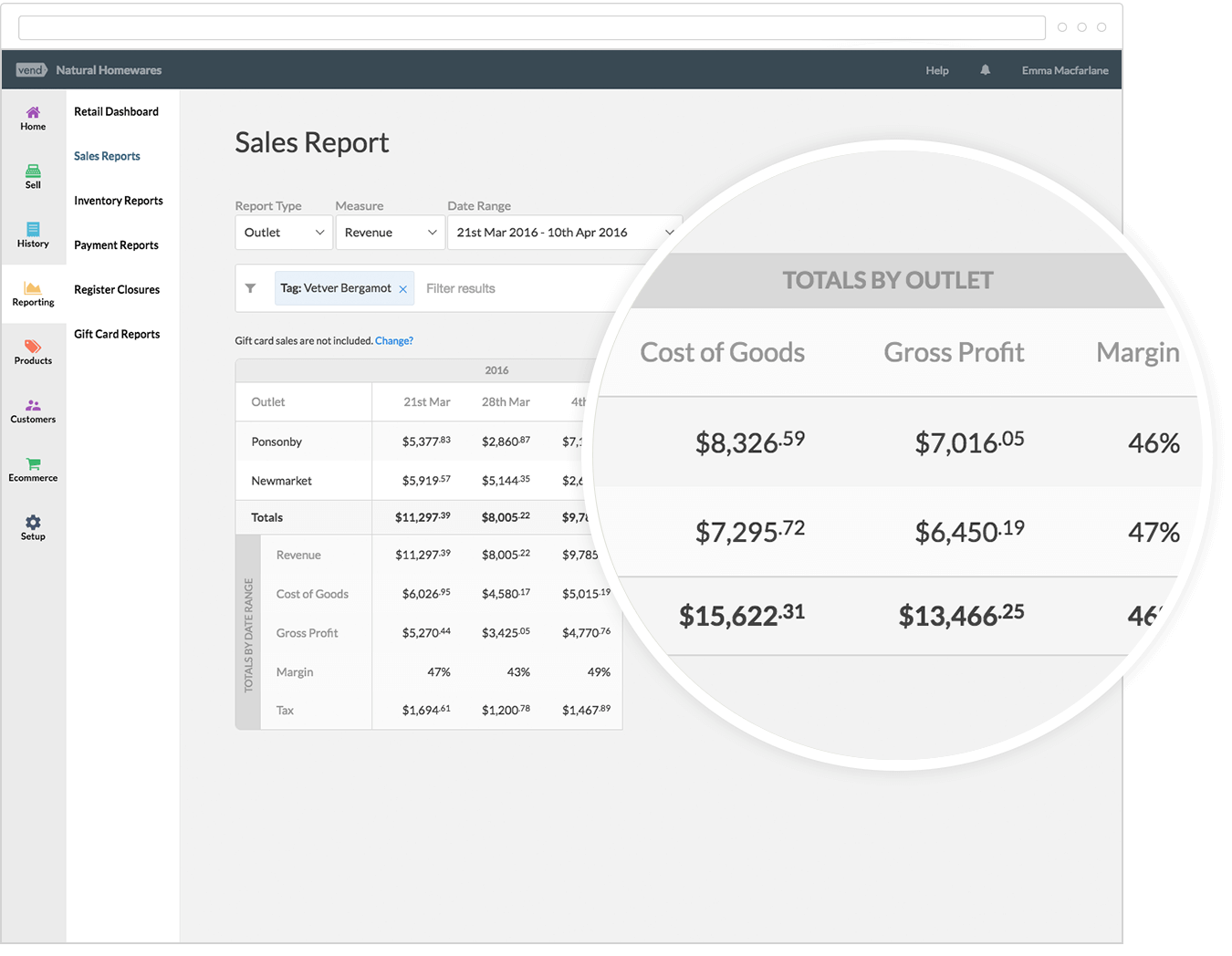Open the Products section

pos(33,353)
